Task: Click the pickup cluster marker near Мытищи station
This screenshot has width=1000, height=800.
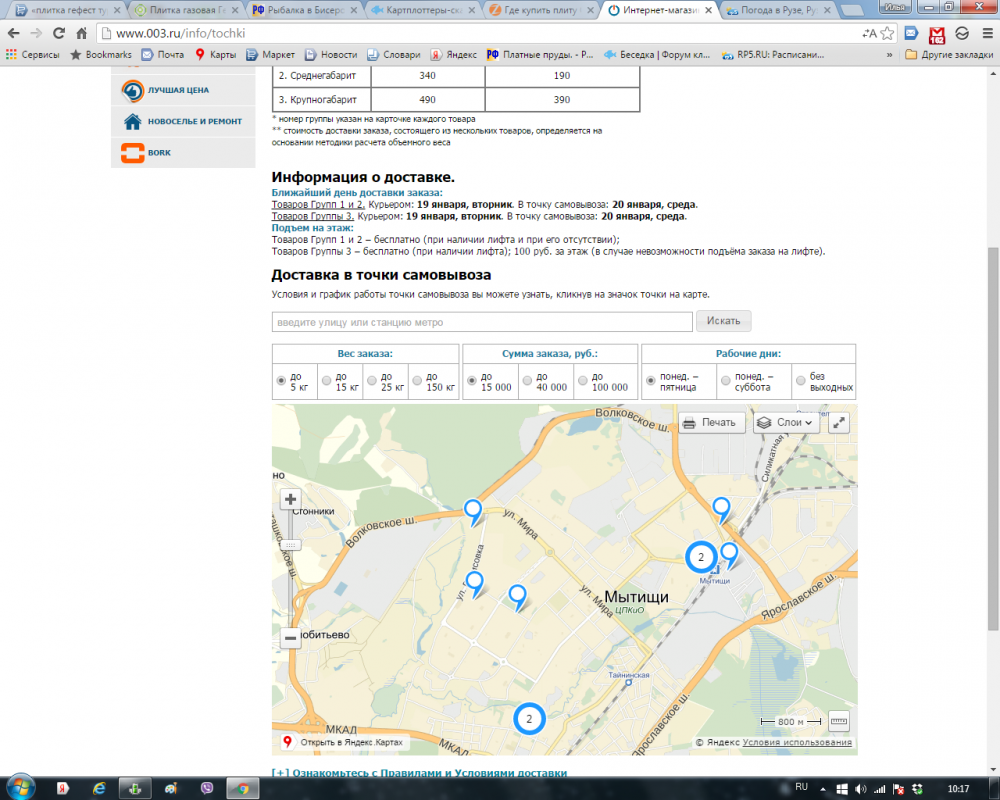Action: (701, 557)
